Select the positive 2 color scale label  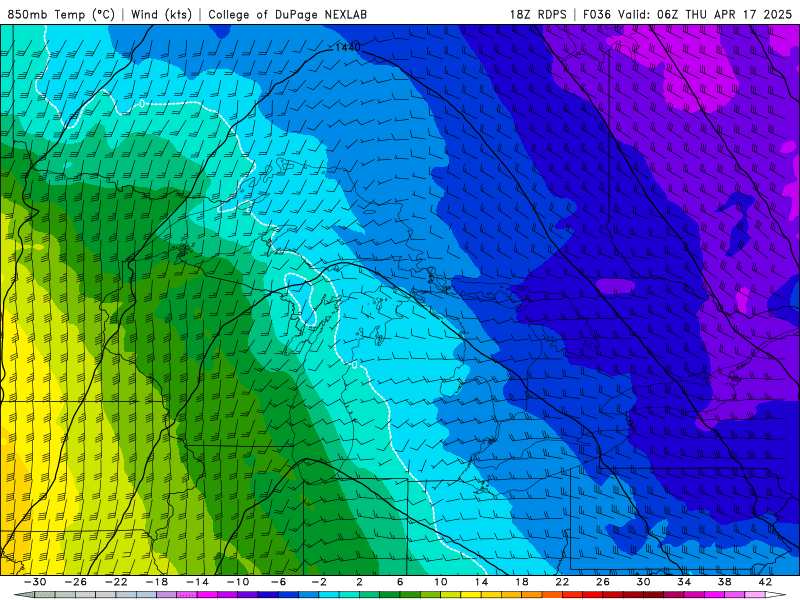[359, 582]
